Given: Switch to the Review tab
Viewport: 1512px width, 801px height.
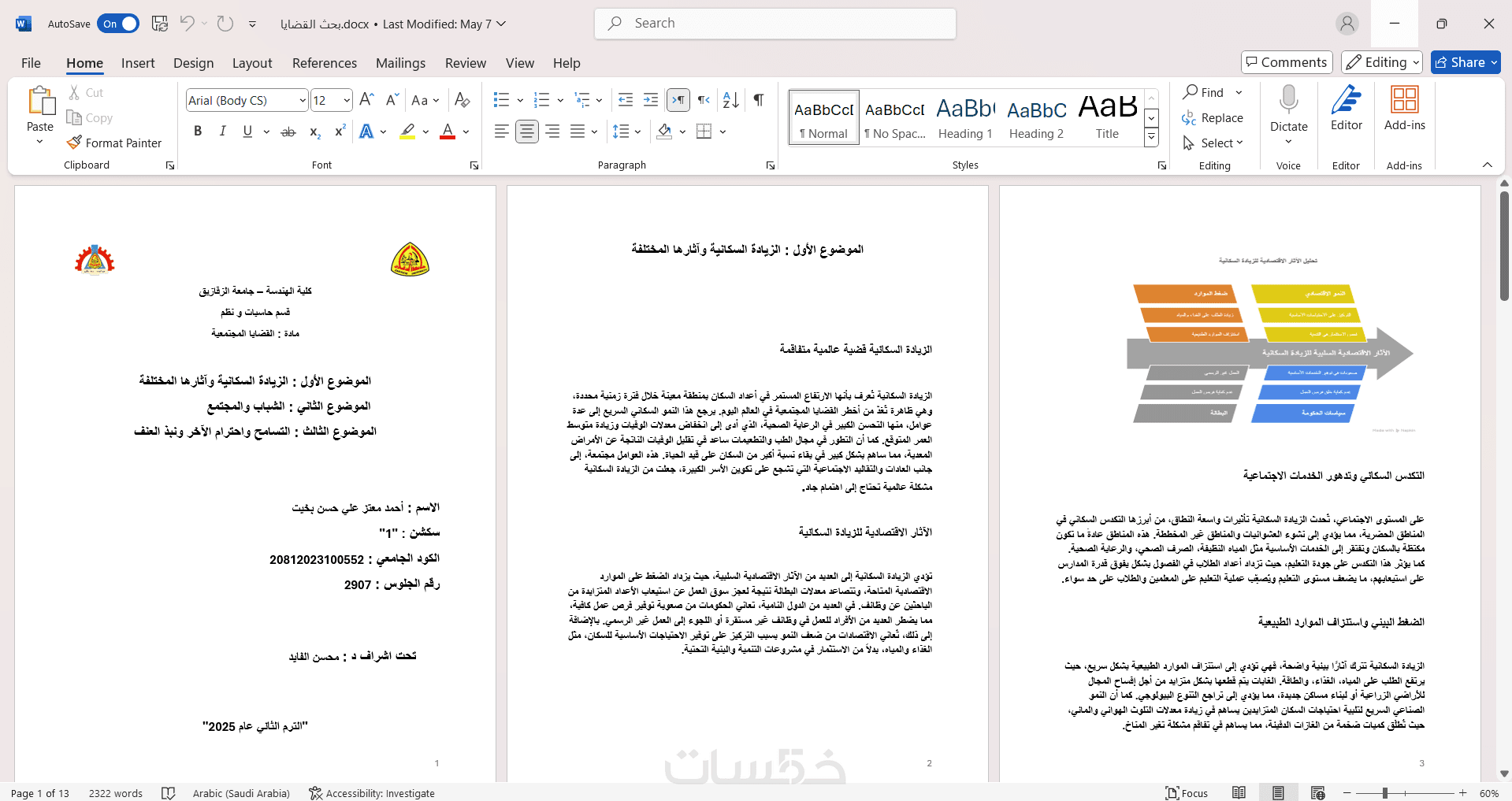Looking at the screenshot, I should click(x=466, y=63).
